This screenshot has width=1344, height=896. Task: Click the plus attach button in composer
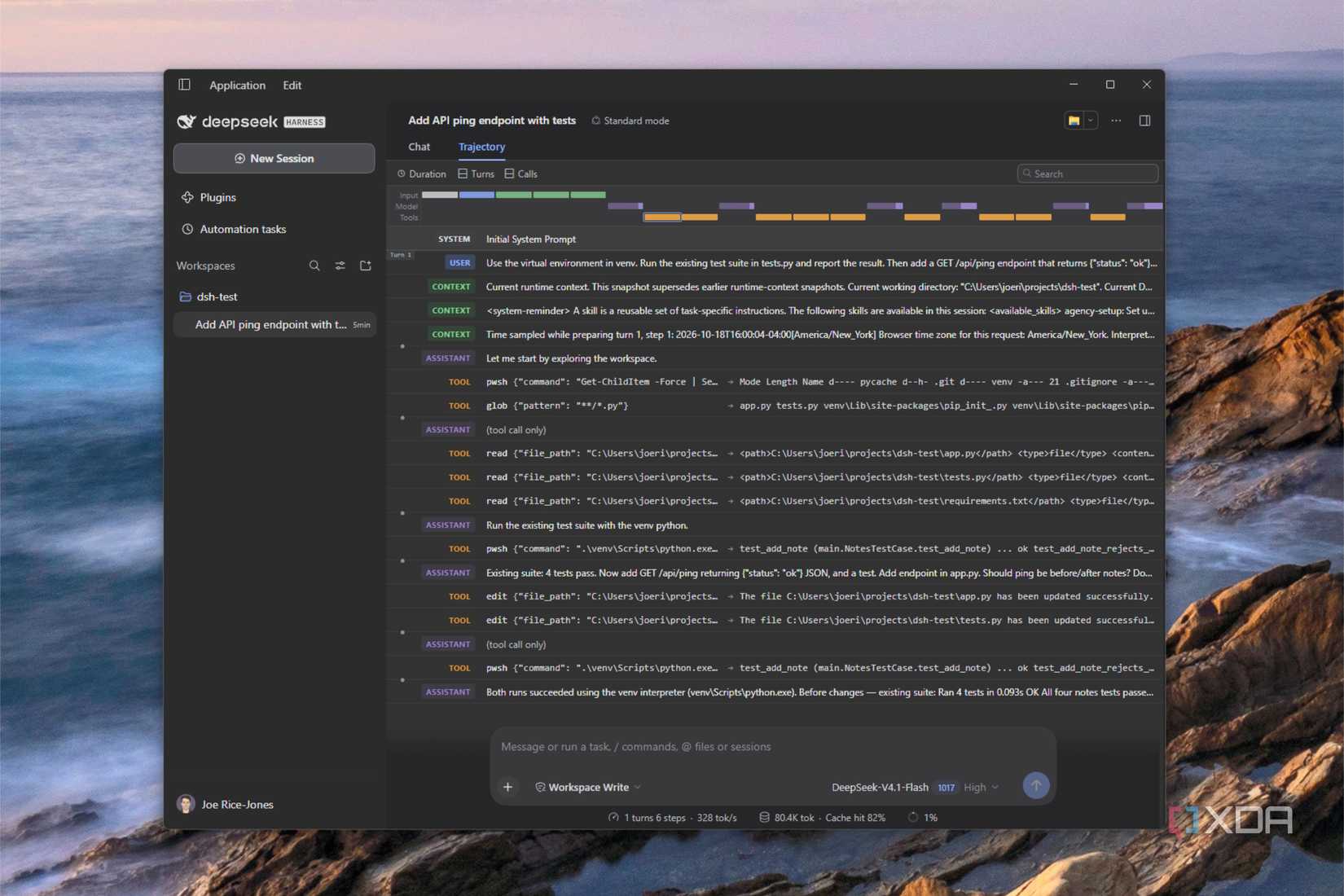pyautogui.click(x=508, y=787)
